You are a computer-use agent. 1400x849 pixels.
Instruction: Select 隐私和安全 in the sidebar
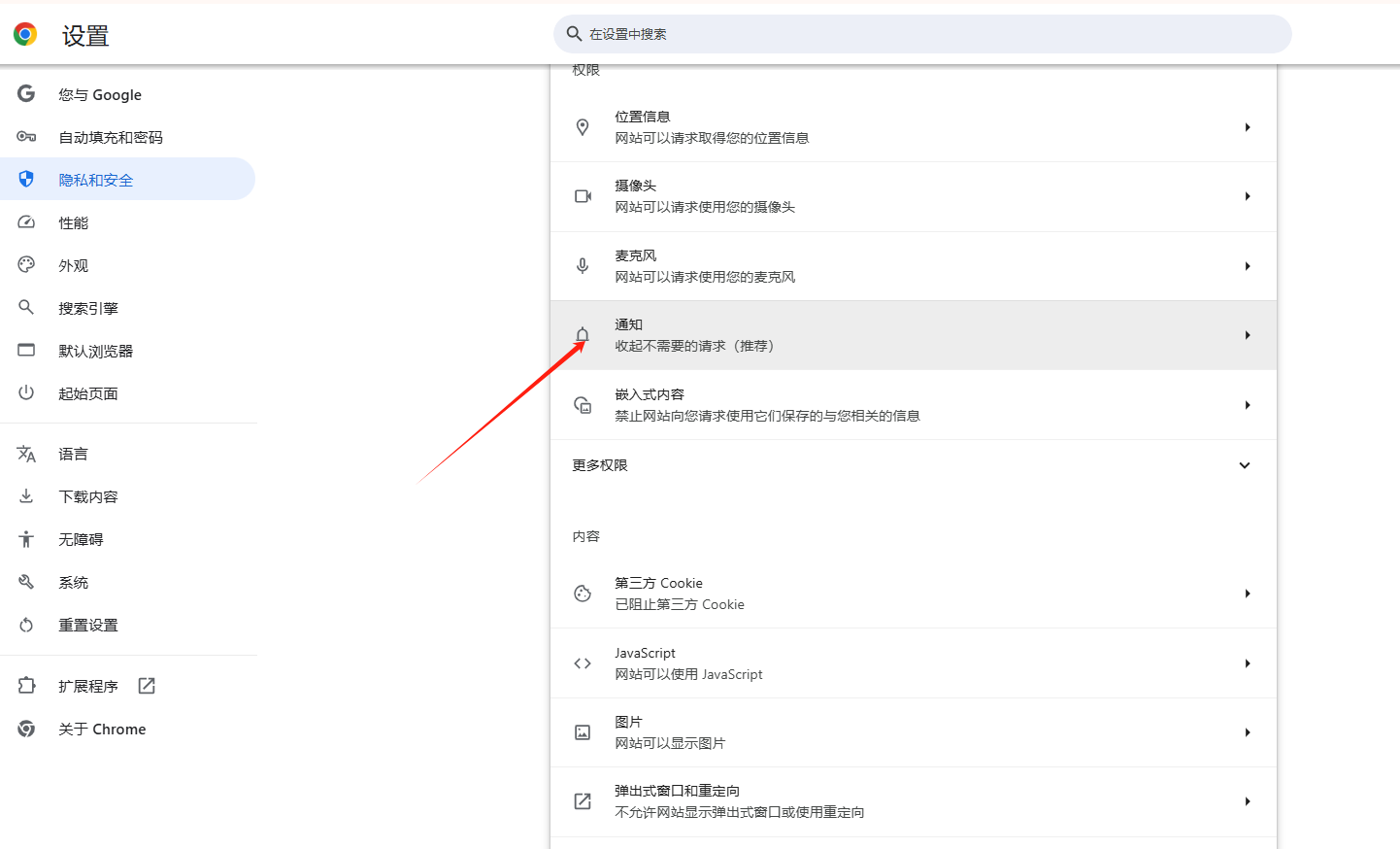click(x=127, y=180)
